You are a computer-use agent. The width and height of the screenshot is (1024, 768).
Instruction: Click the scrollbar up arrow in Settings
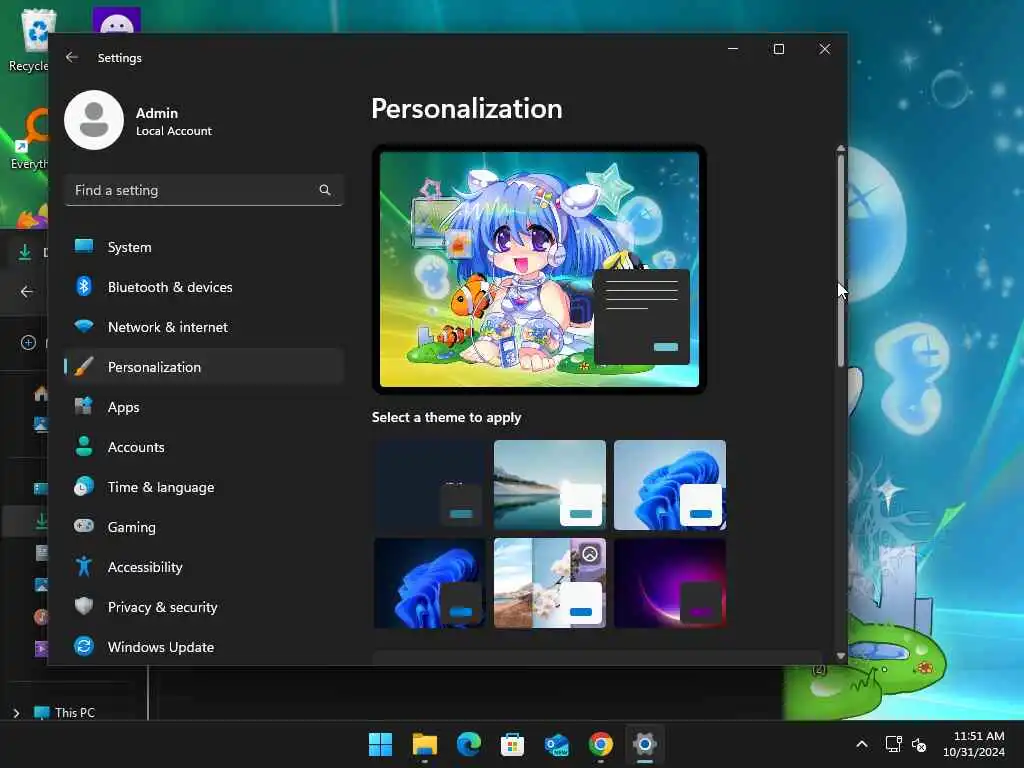840,149
